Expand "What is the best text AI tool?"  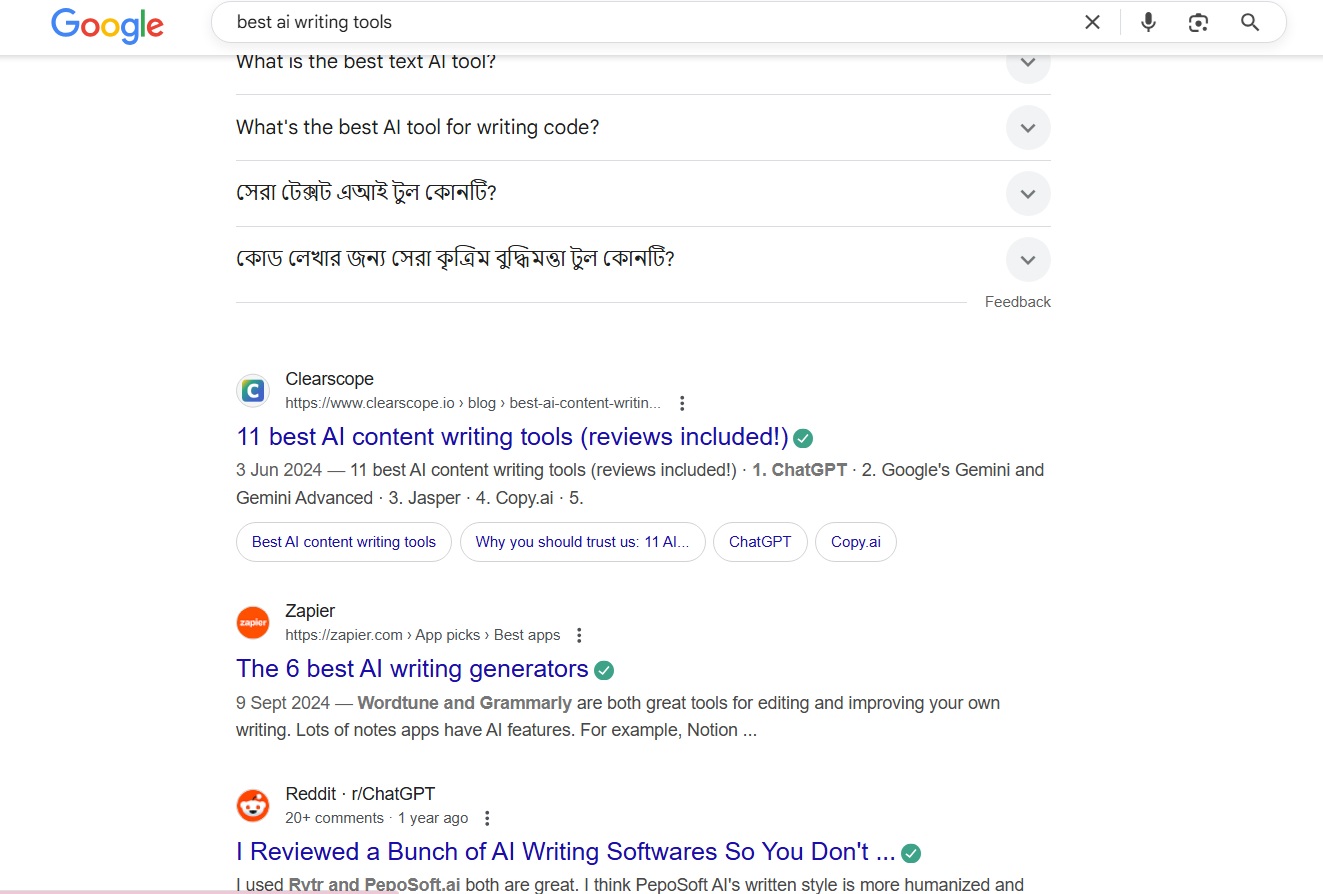click(643, 64)
